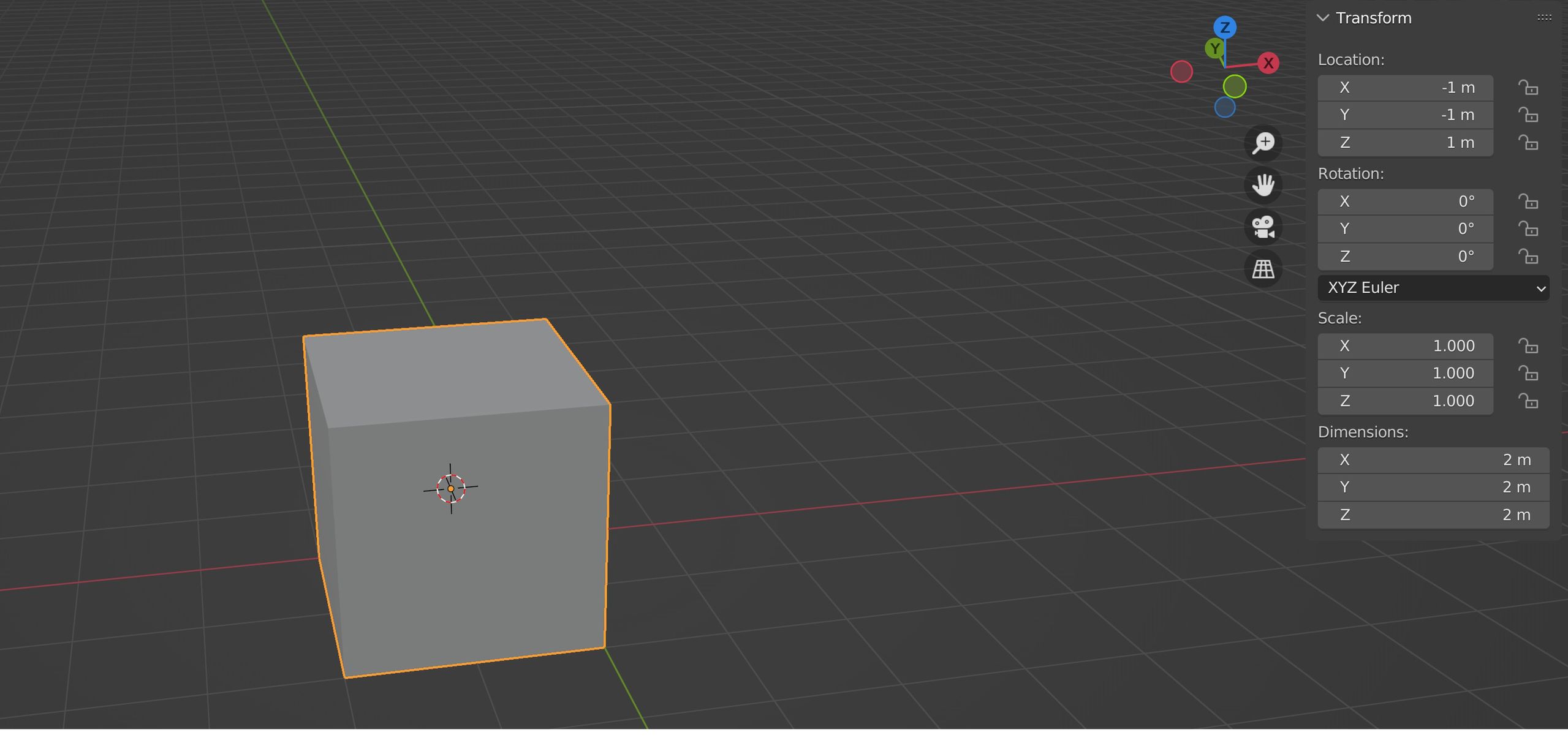Viewport: 1568px width, 743px height.
Task: Lock the Location Z value
Action: click(x=1528, y=142)
